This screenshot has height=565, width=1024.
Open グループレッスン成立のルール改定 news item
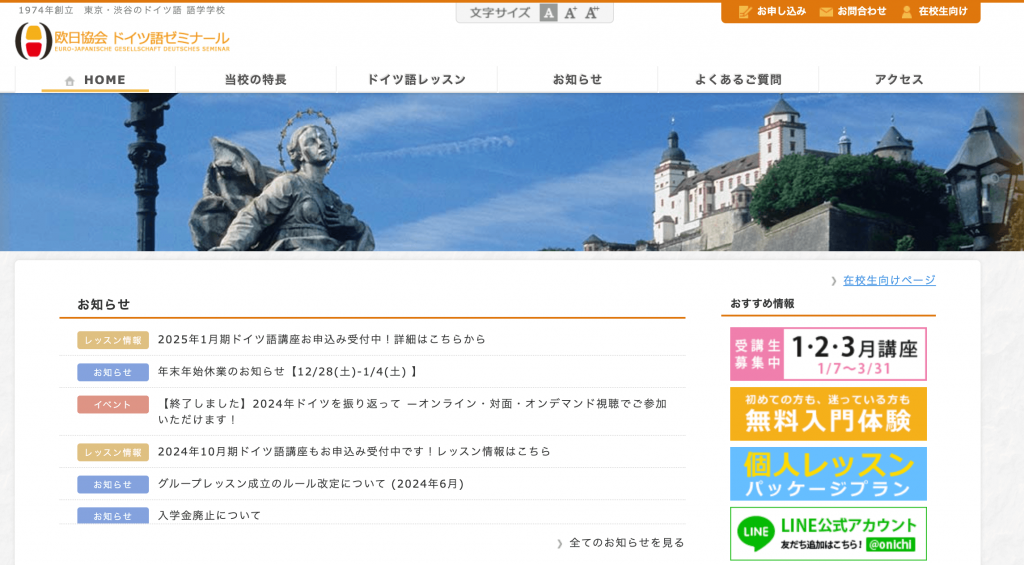[x=311, y=484]
